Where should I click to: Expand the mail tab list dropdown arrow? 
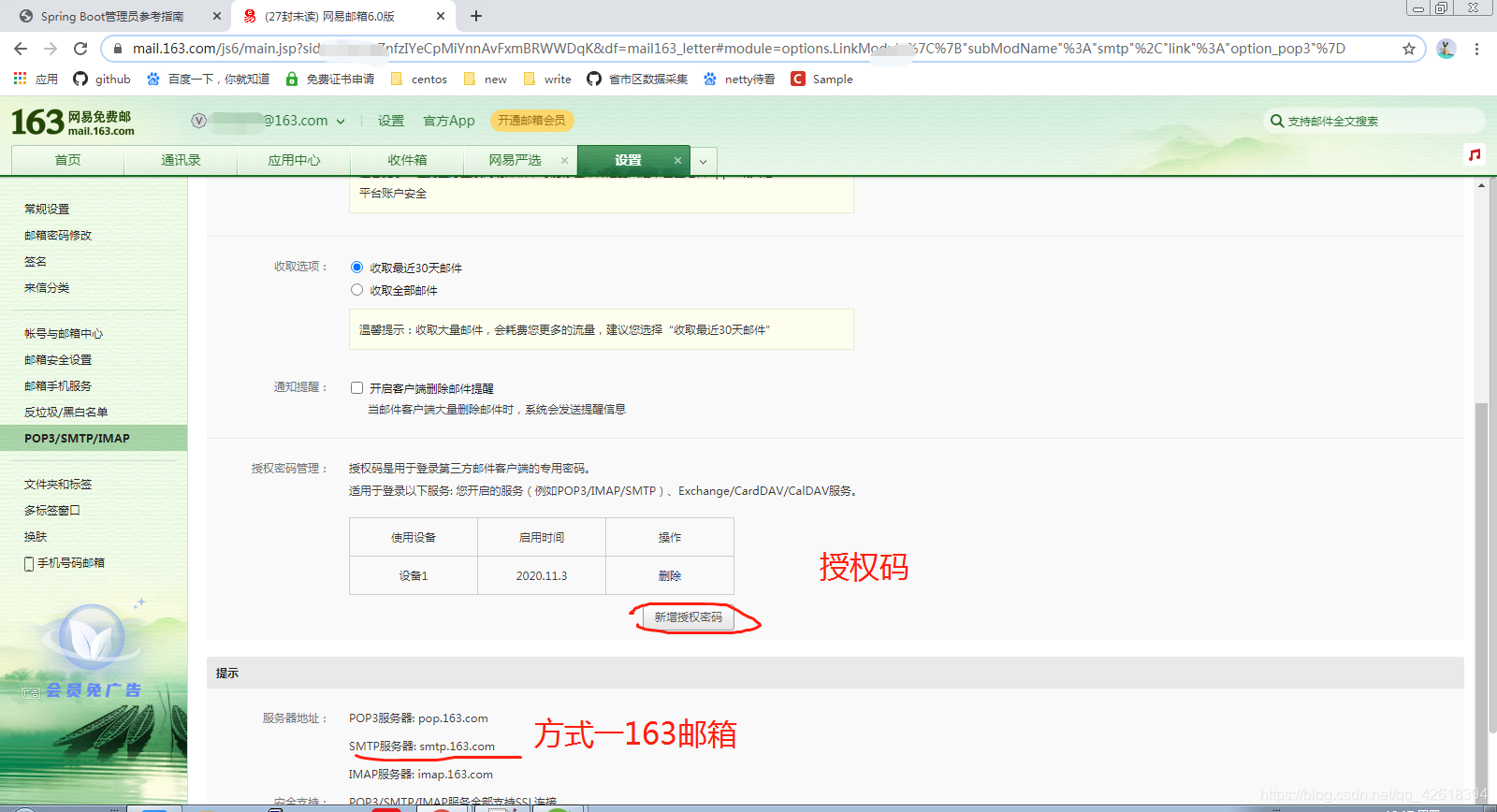704,161
